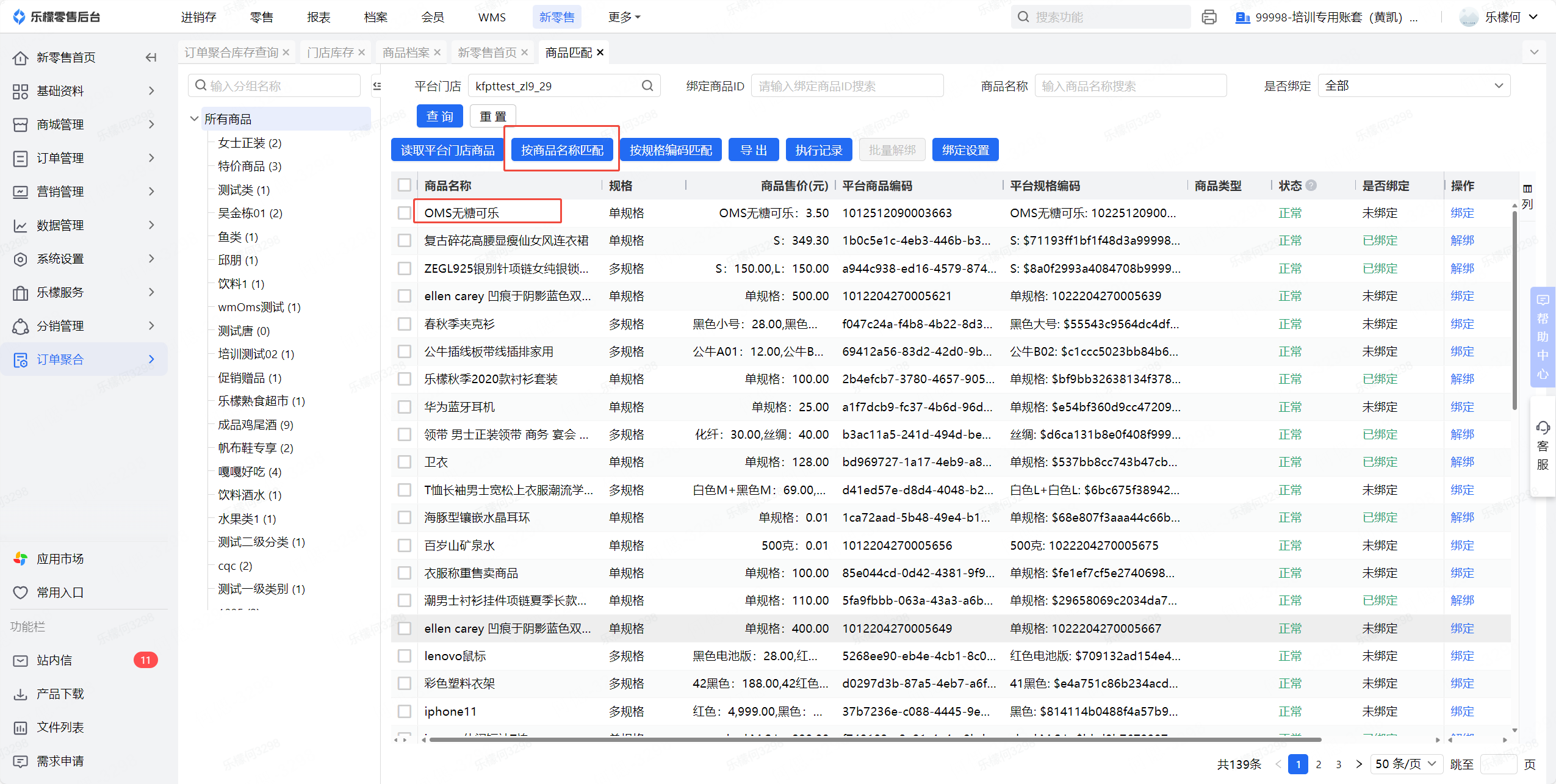This screenshot has width=1556, height=784.
Task: Click the search icon in 平台门店 field
Action: click(647, 86)
